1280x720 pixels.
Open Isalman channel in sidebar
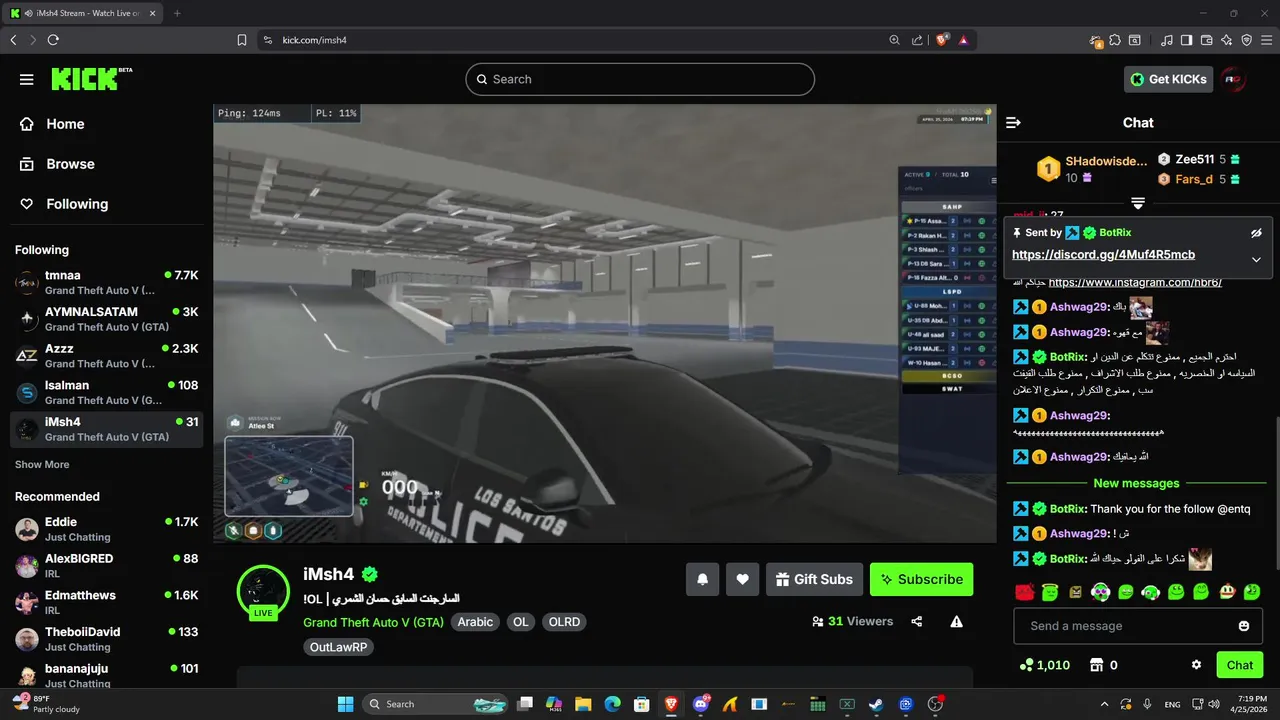106,392
